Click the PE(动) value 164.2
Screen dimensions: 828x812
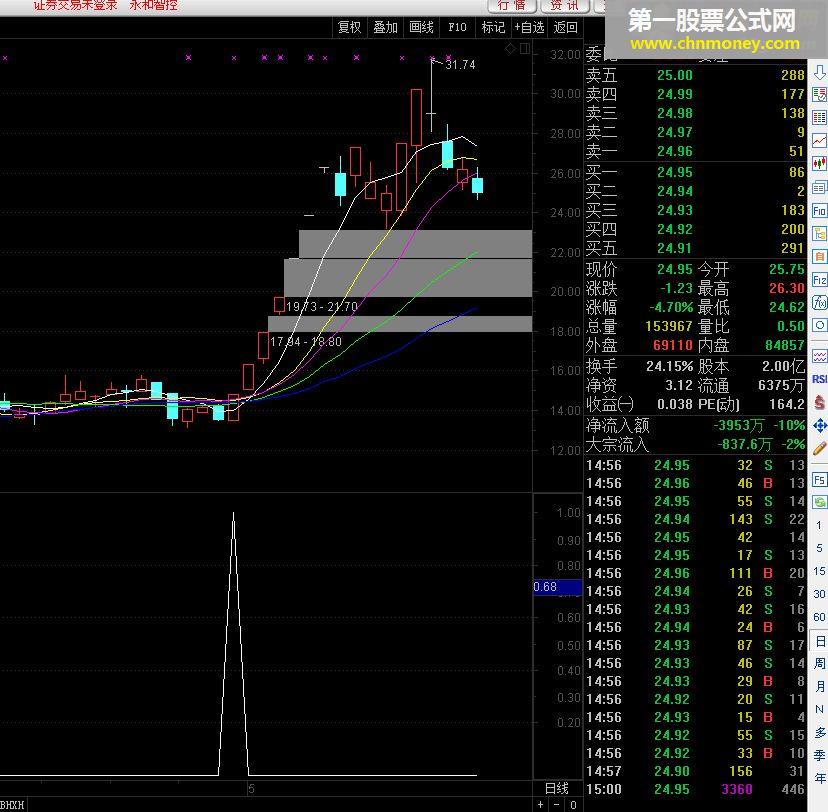(x=786, y=404)
